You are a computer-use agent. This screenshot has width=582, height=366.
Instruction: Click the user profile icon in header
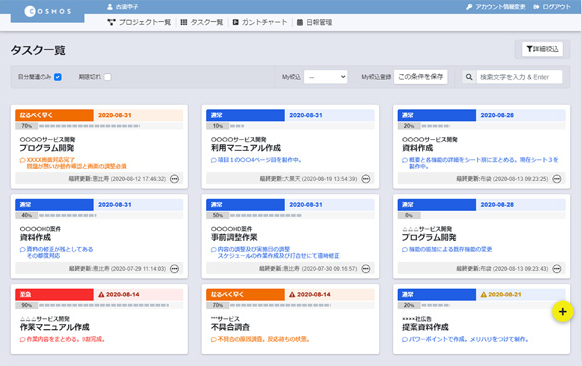[x=110, y=7]
